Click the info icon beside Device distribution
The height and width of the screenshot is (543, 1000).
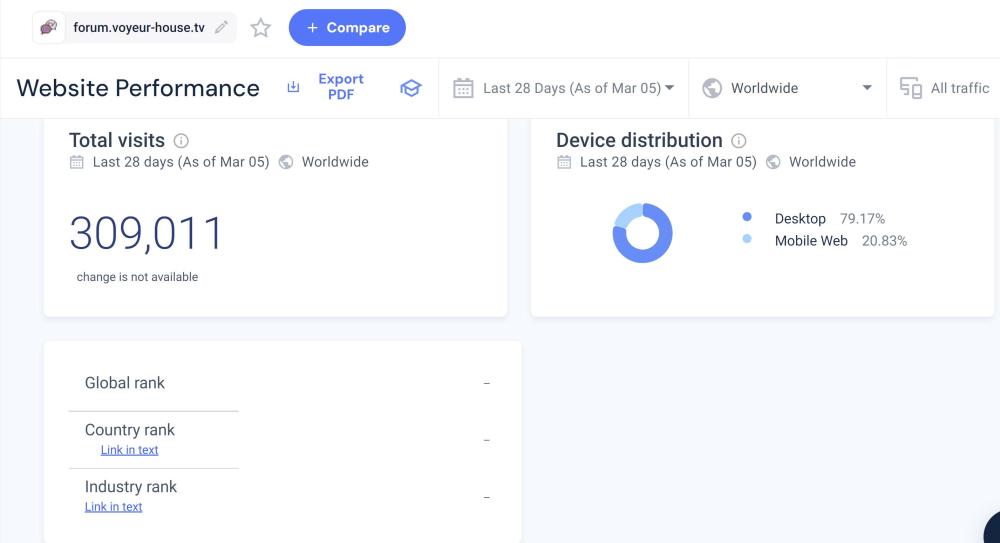739,141
